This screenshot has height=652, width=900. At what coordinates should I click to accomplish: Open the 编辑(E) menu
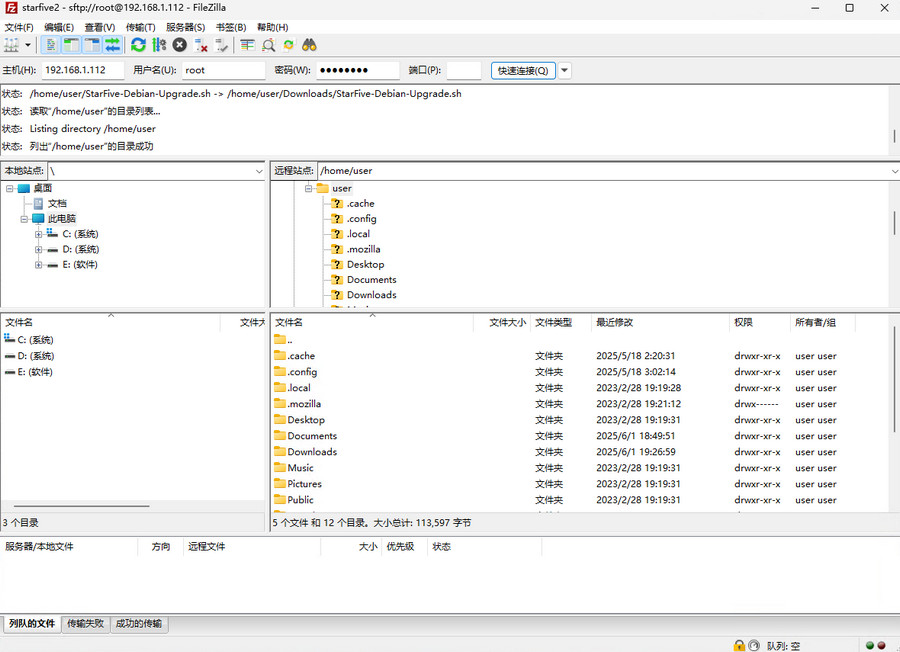[x=59, y=27]
